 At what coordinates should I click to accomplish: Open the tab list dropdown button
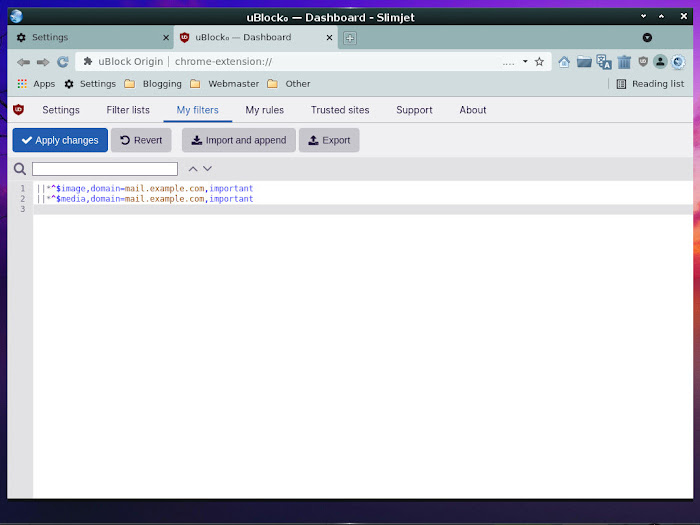tap(647, 38)
